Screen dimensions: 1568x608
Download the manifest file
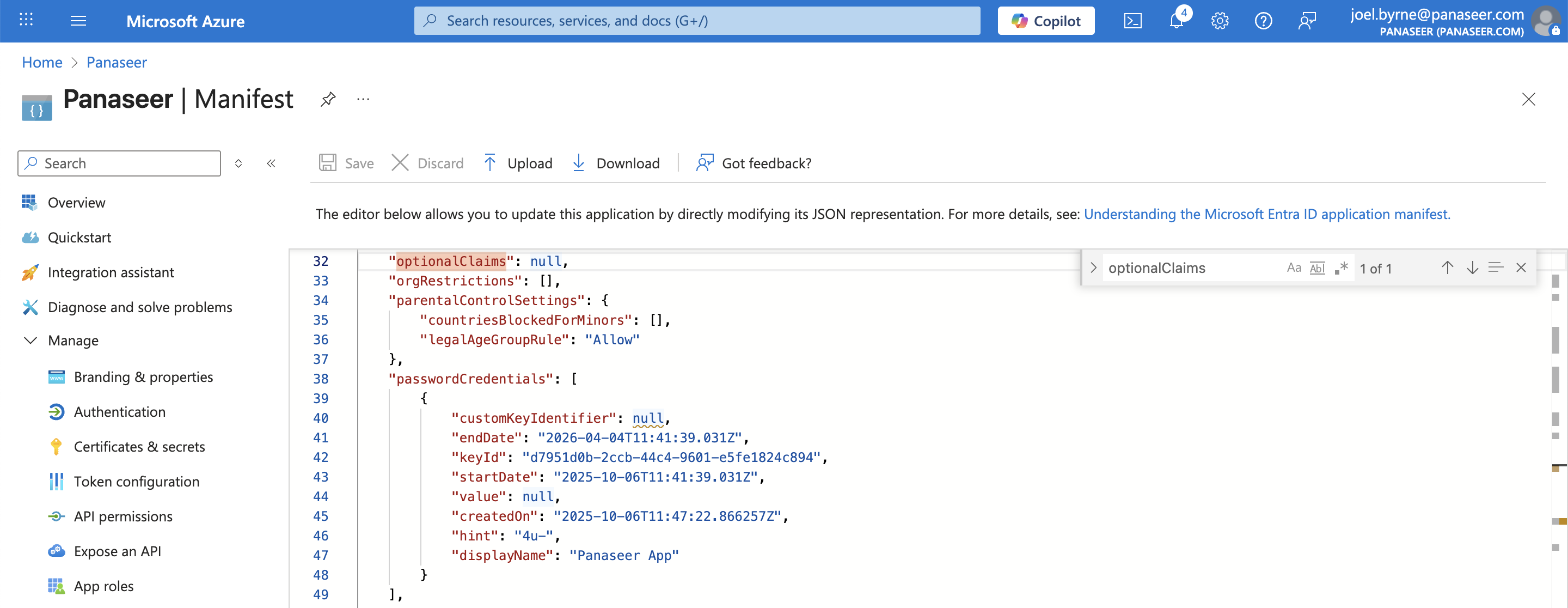(615, 163)
